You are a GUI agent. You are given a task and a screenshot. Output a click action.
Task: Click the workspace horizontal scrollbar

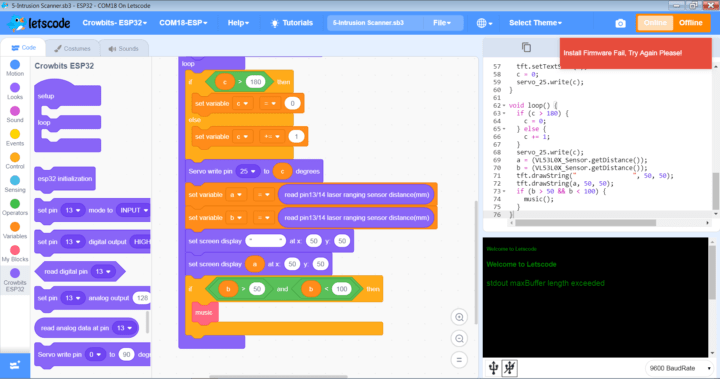pyautogui.click(x=278, y=377)
